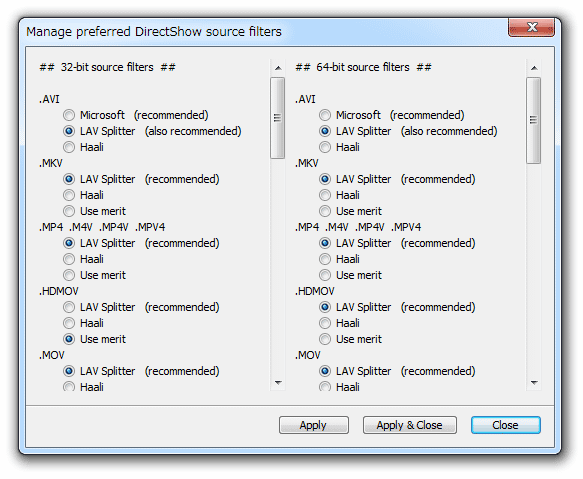Close dialog with red X button

[532, 27]
